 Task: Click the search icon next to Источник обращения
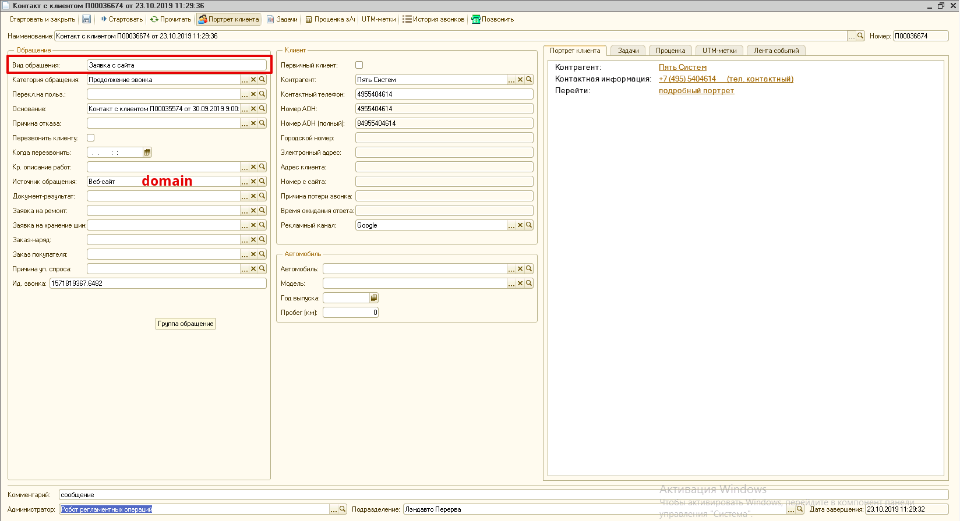pos(262,181)
